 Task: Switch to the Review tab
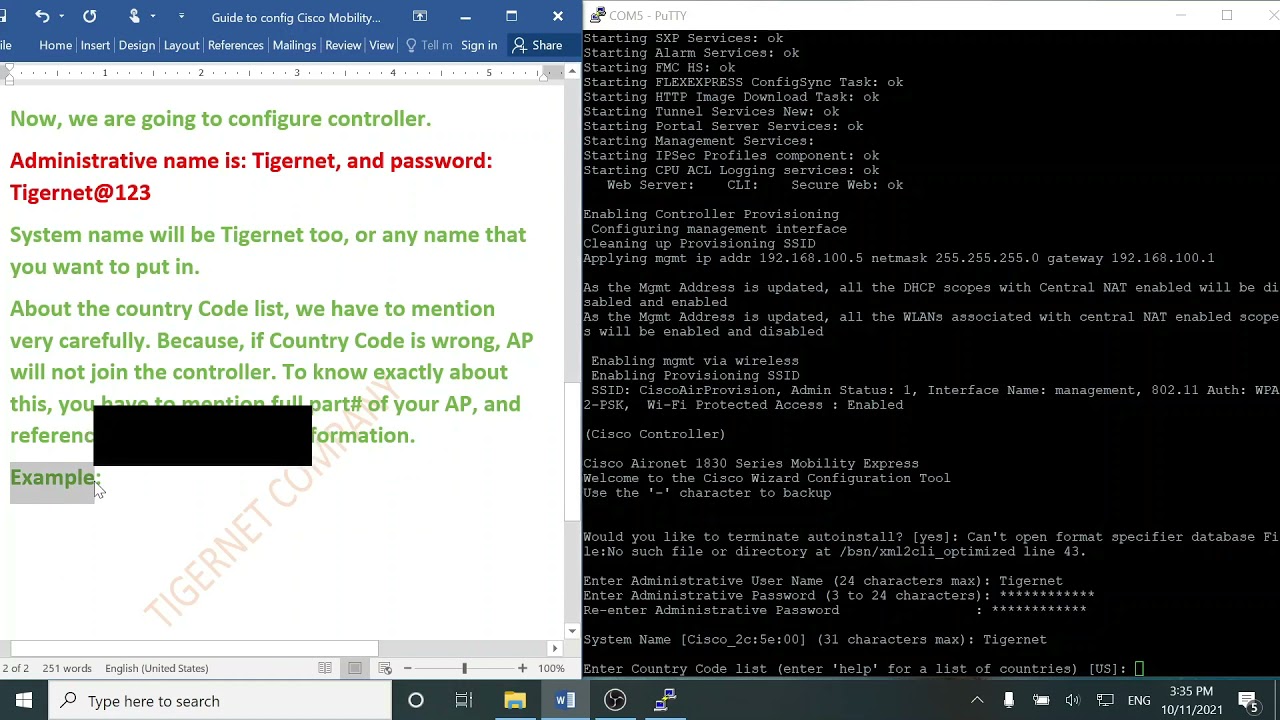pos(343,45)
